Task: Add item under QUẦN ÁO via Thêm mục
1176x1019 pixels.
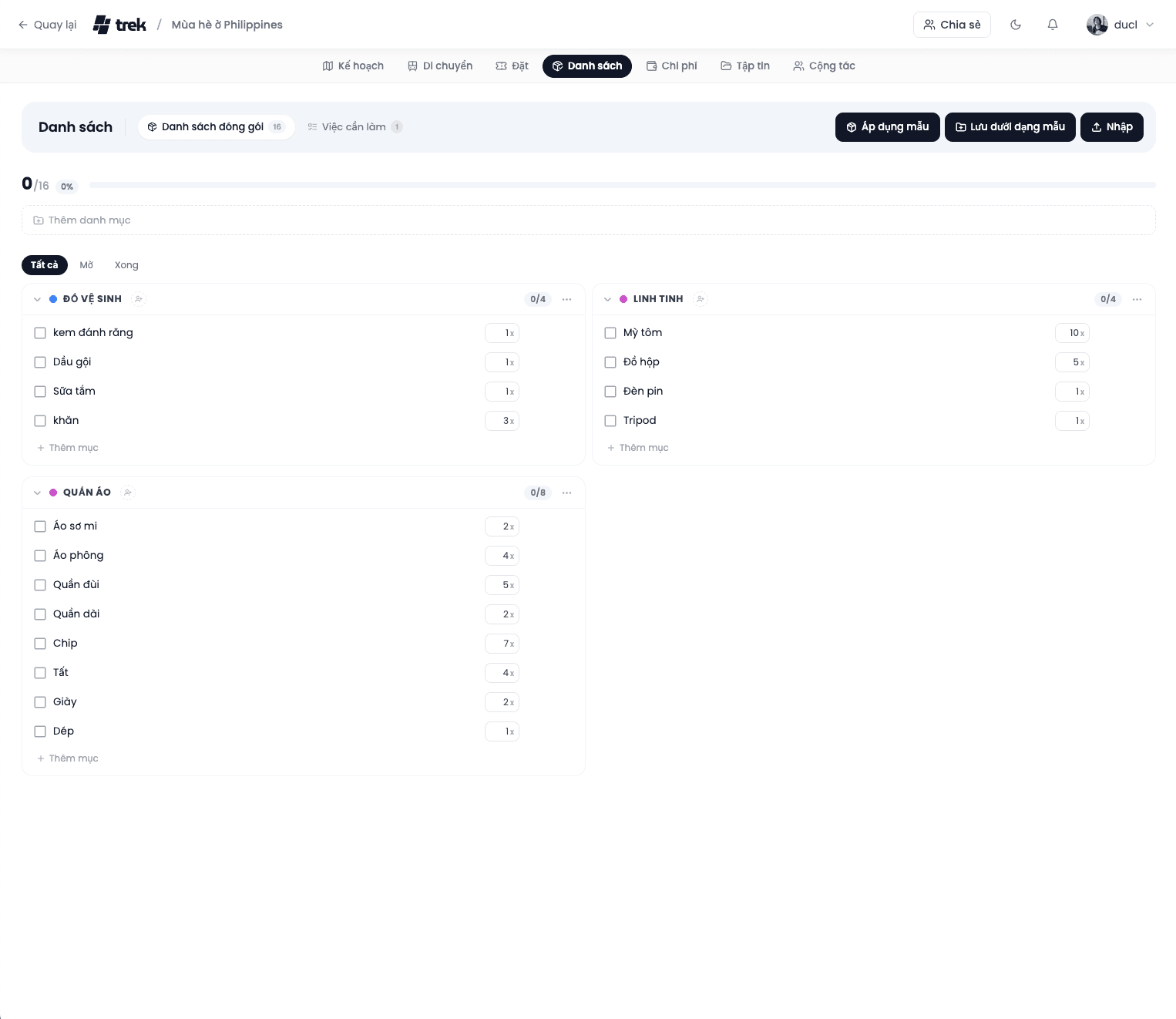Action: coord(68,758)
